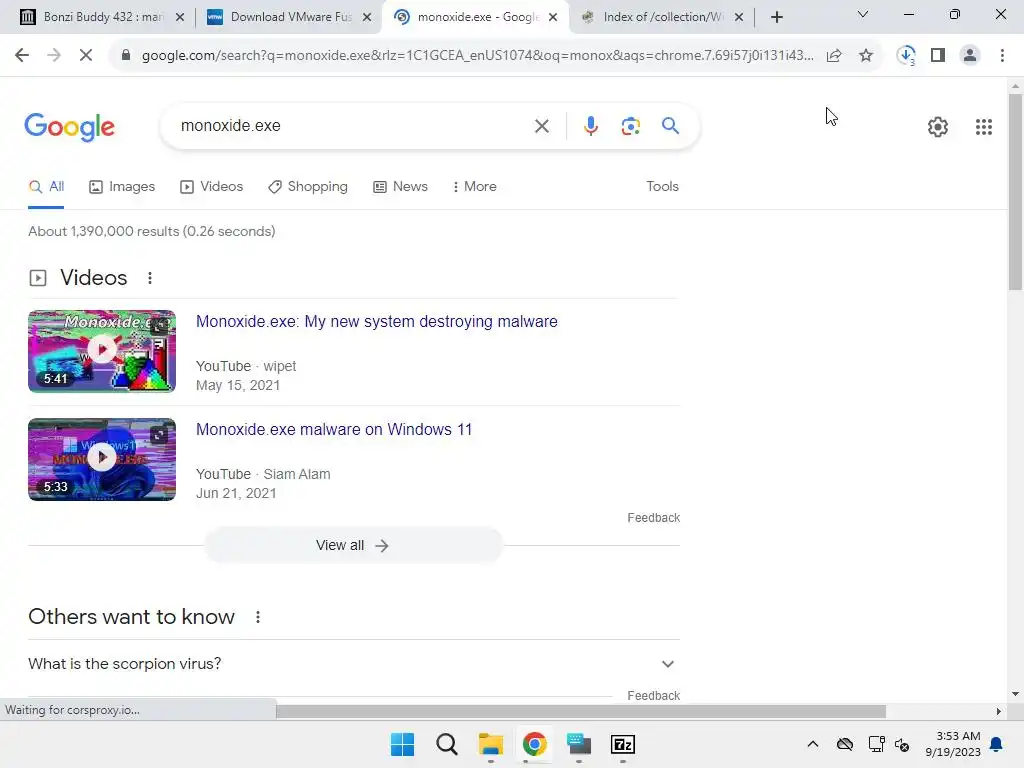The width and height of the screenshot is (1024, 768).
Task: Play the 5:33 Windows 11 video thumbnail
Action: pyautogui.click(x=102, y=459)
